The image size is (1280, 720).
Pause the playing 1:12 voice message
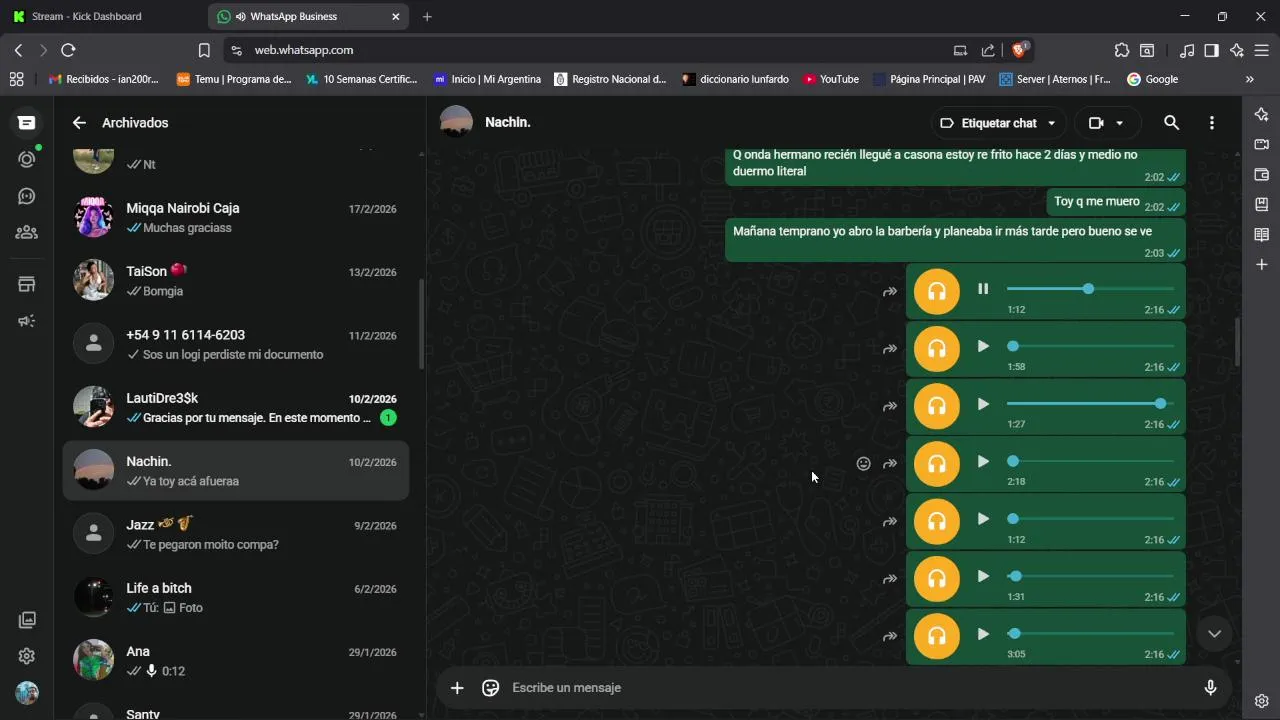(x=983, y=289)
